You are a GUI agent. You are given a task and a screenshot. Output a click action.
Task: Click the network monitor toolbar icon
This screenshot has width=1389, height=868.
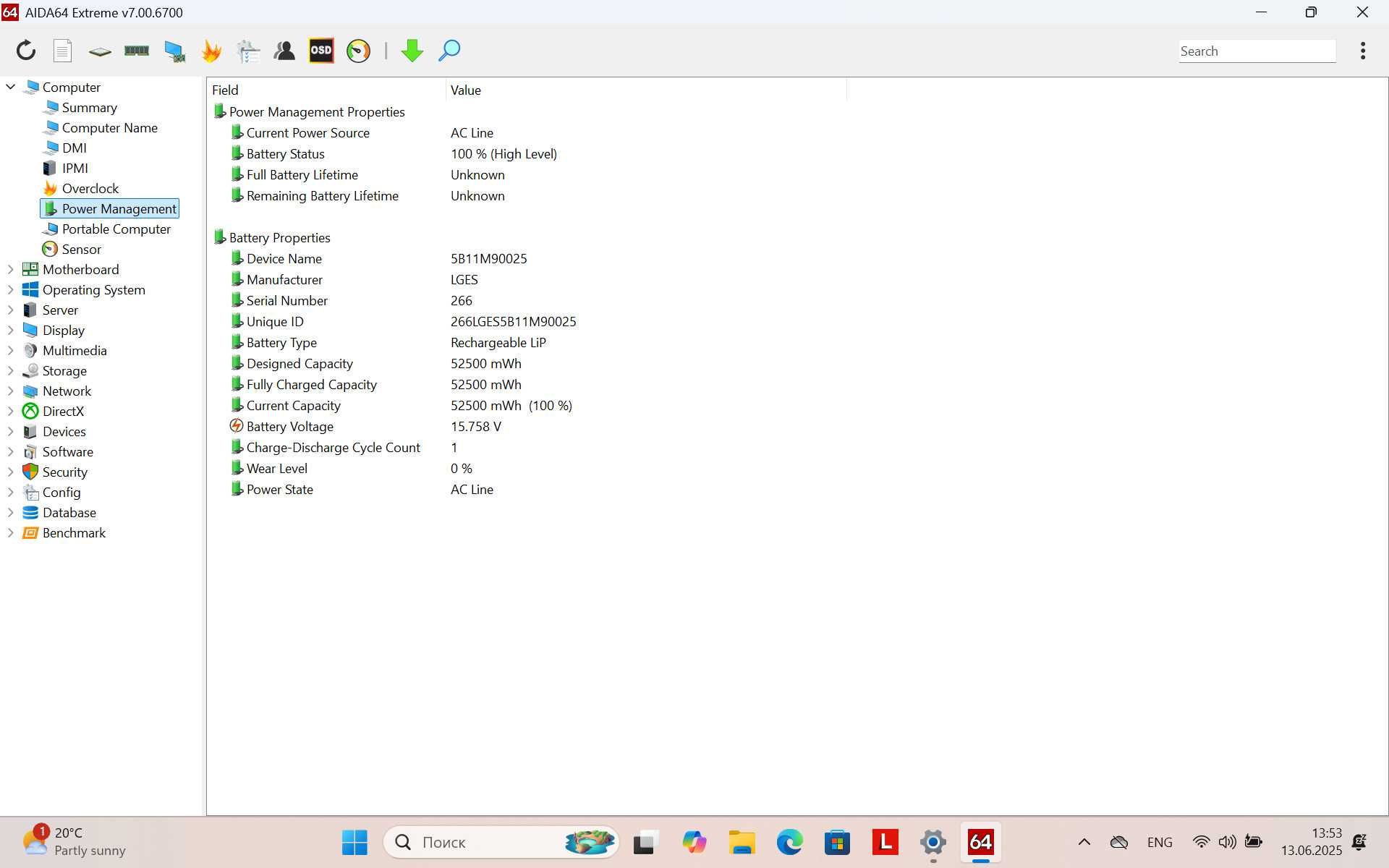pyautogui.click(x=174, y=51)
